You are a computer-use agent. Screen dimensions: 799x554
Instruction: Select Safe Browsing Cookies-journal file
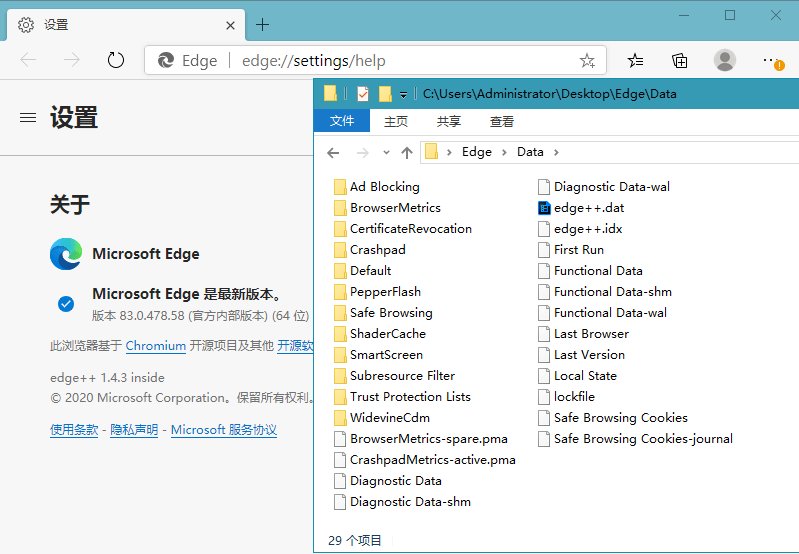tap(635, 439)
